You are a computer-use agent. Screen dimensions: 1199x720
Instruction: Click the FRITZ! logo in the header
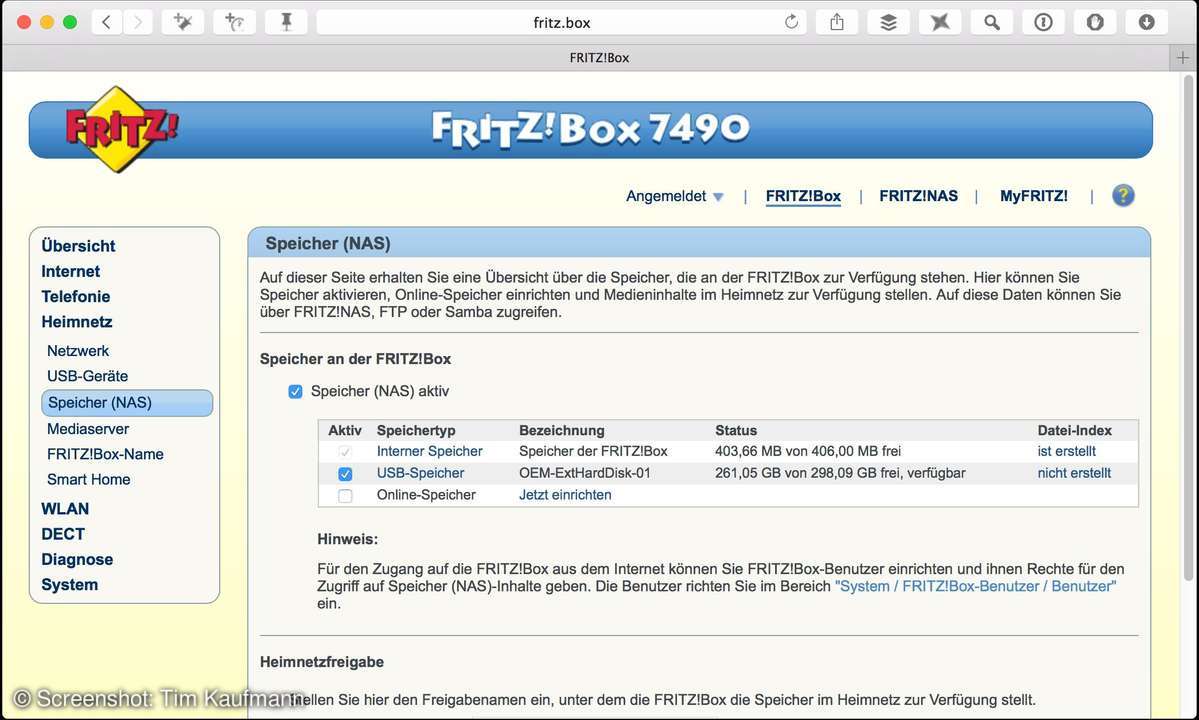coord(121,128)
